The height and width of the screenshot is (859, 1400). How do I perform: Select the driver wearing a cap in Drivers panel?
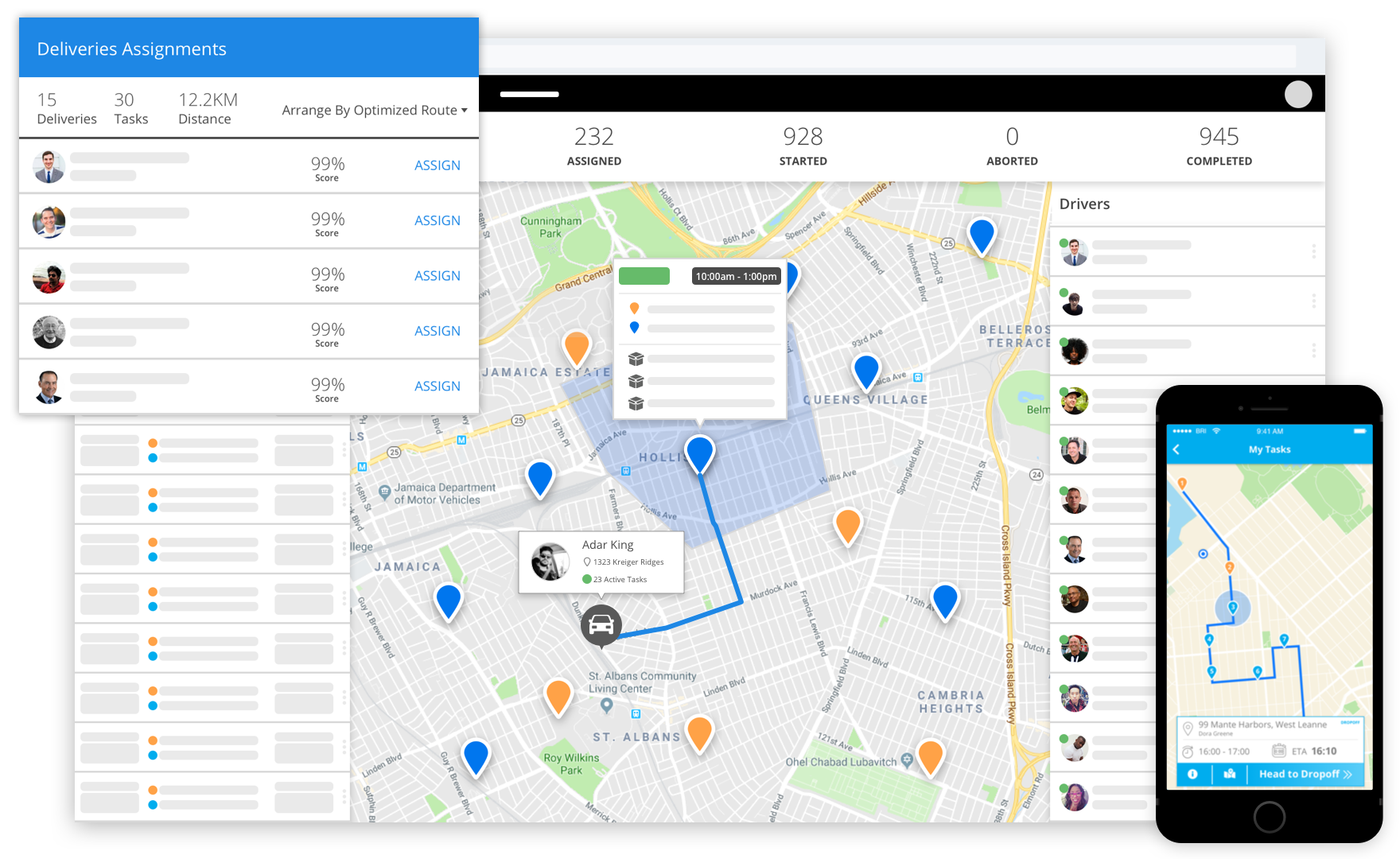pos(1075,400)
